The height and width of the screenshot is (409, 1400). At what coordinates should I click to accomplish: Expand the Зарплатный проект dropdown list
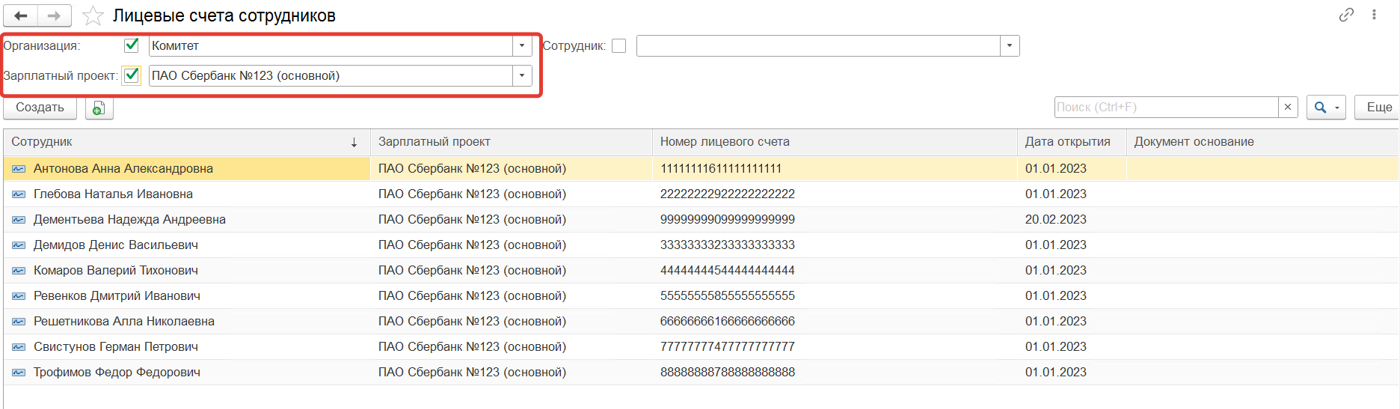[x=521, y=76]
